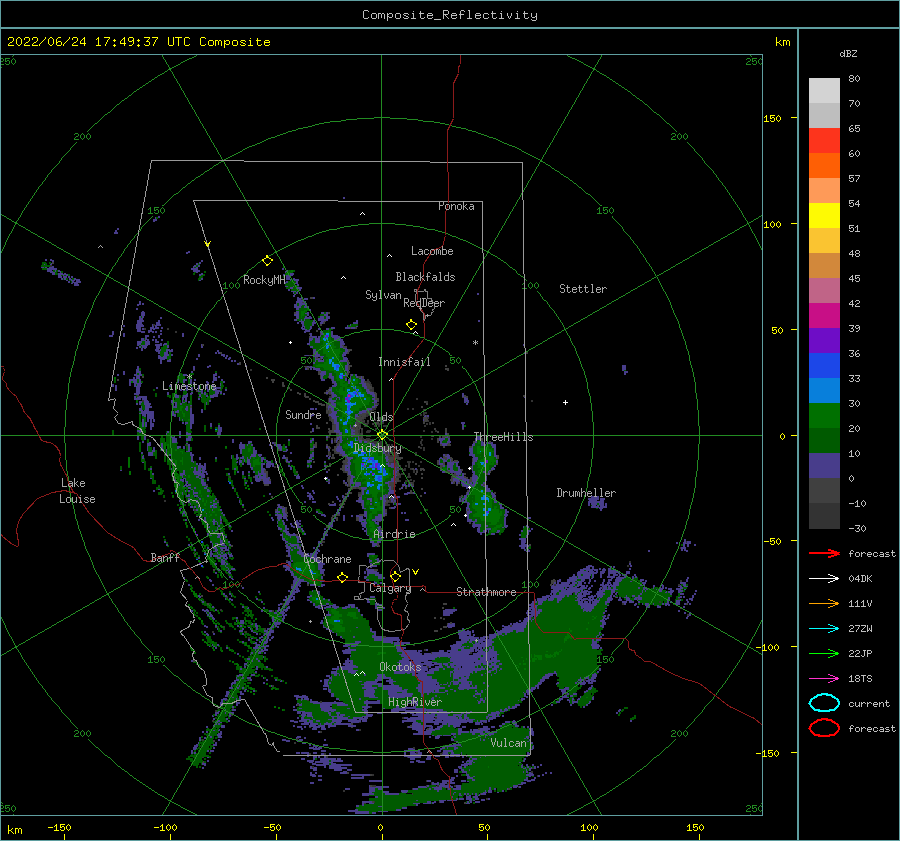Click the Okotoks label
This screenshot has width=900, height=841.
pos(400,667)
